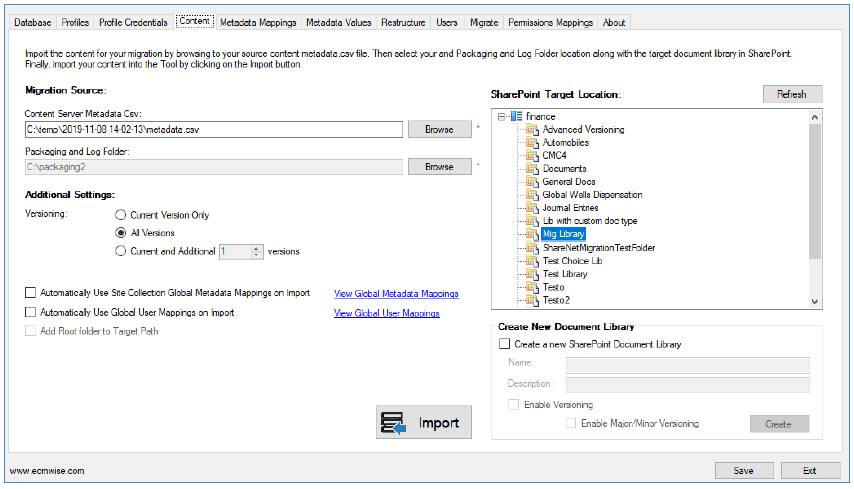Click the Import button with database icon
The image size is (854, 489).
tap(425, 423)
